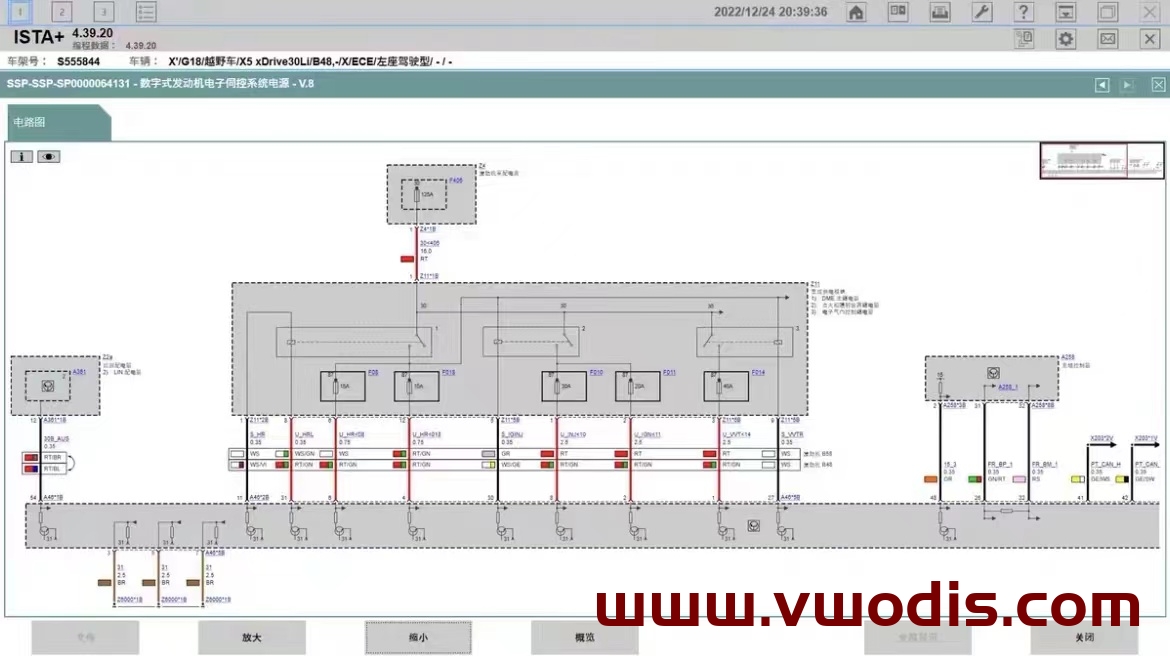This screenshot has height=656, width=1170.
Task: Click the 放大 zoom-in button
Action: click(251, 637)
